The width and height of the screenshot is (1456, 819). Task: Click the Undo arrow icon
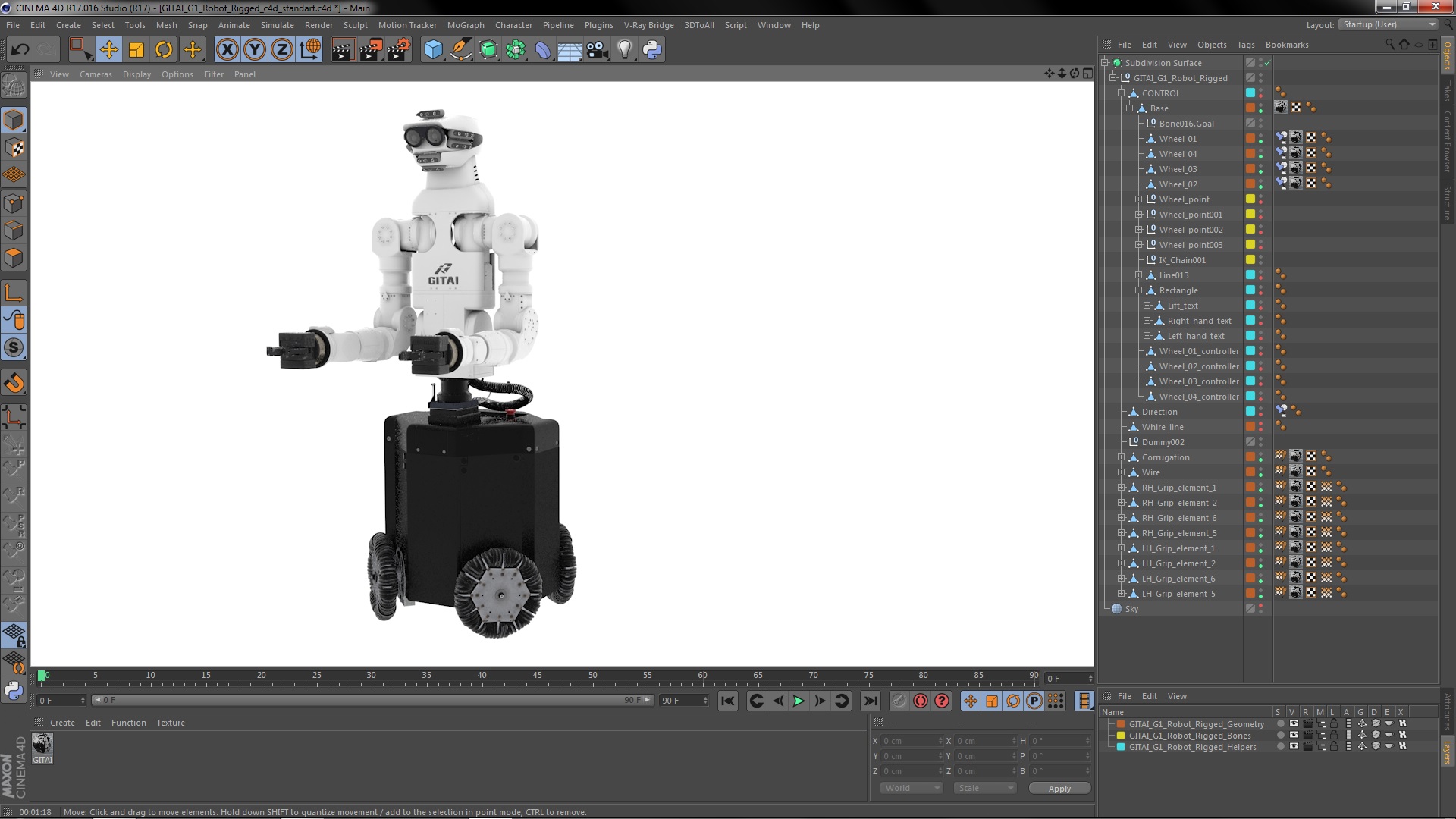(20, 50)
